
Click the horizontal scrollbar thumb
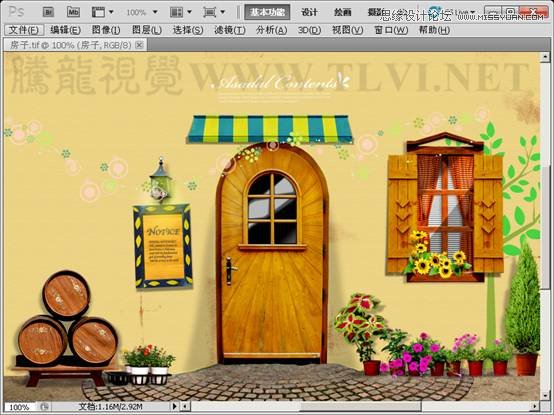360,407
